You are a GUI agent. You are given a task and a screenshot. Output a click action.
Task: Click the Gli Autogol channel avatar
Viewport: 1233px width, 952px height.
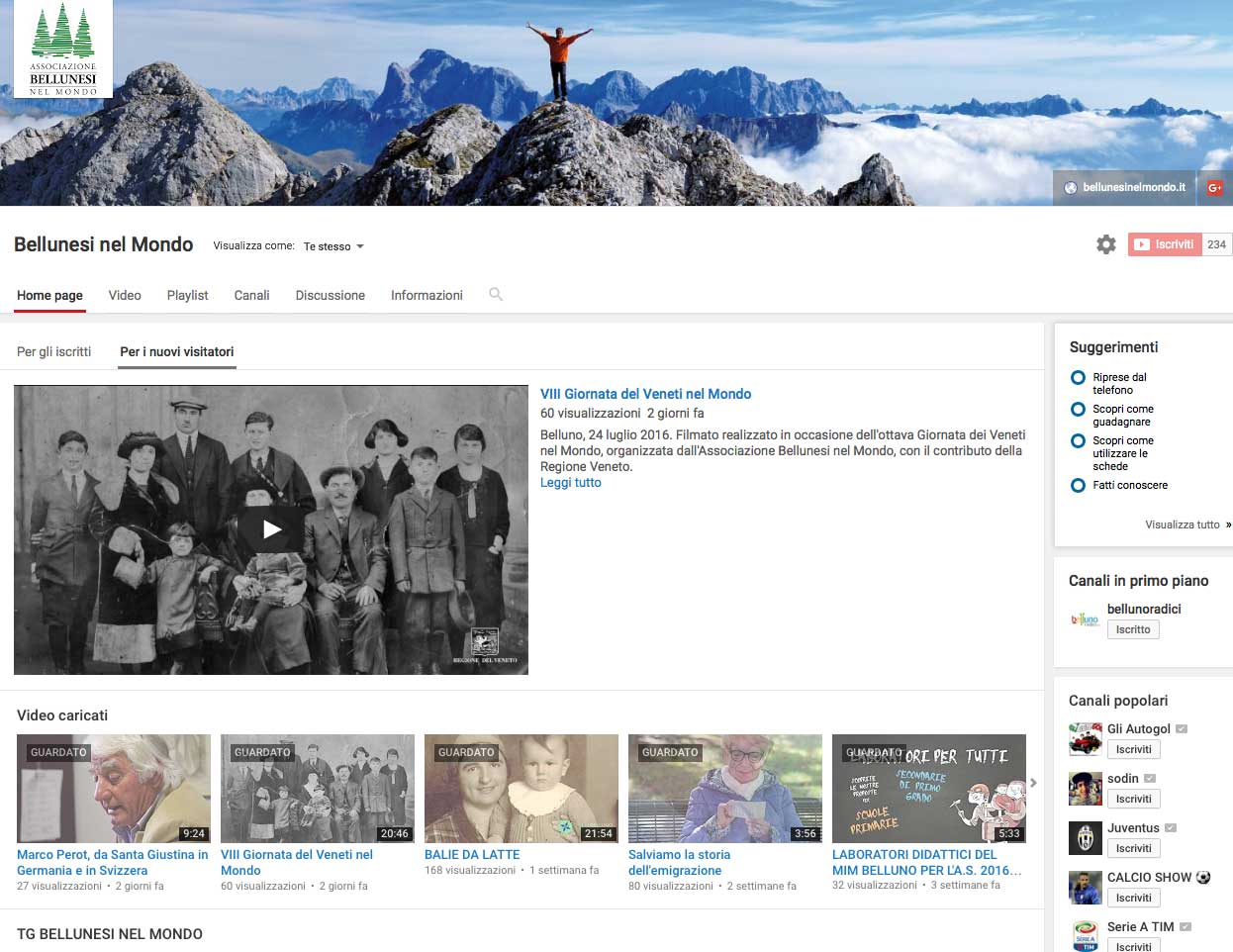(1086, 739)
